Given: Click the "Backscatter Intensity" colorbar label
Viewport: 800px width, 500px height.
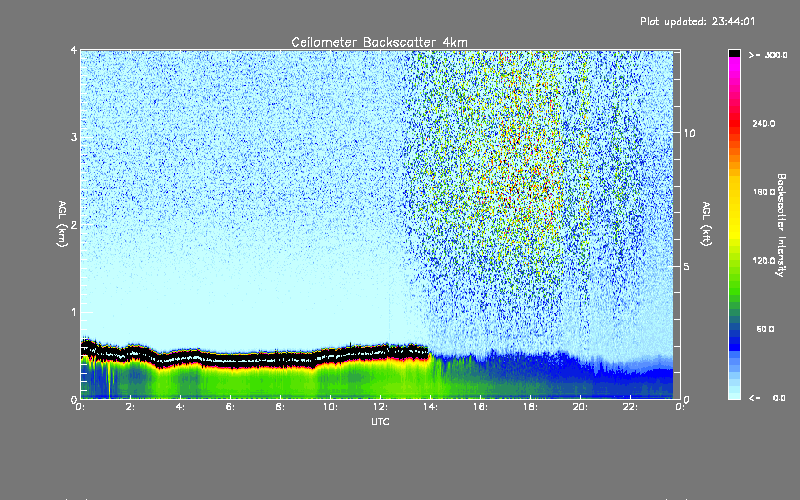Looking at the screenshot, I should pyautogui.click(x=781, y=225).
